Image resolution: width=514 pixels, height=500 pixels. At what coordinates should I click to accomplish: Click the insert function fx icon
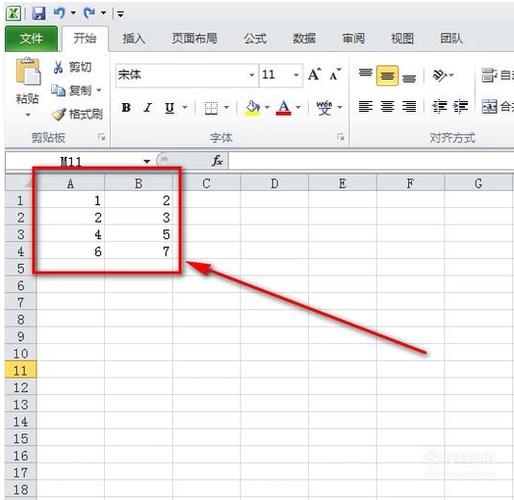coord(217,161)
